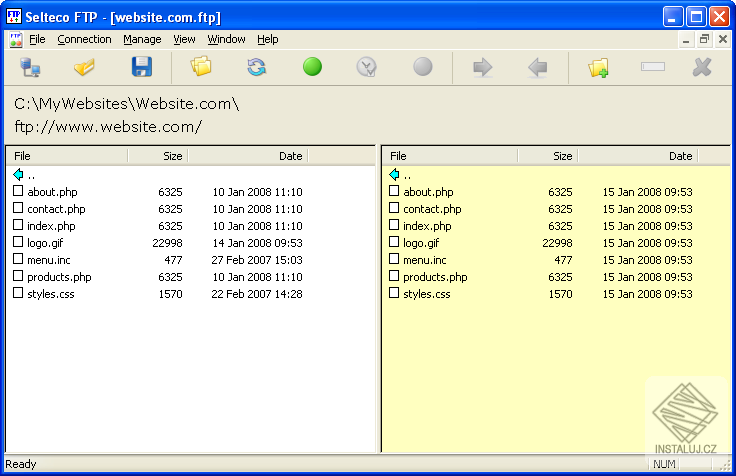Open the Help menu
This screenshot has width=736, height=476.
point(268,39)
